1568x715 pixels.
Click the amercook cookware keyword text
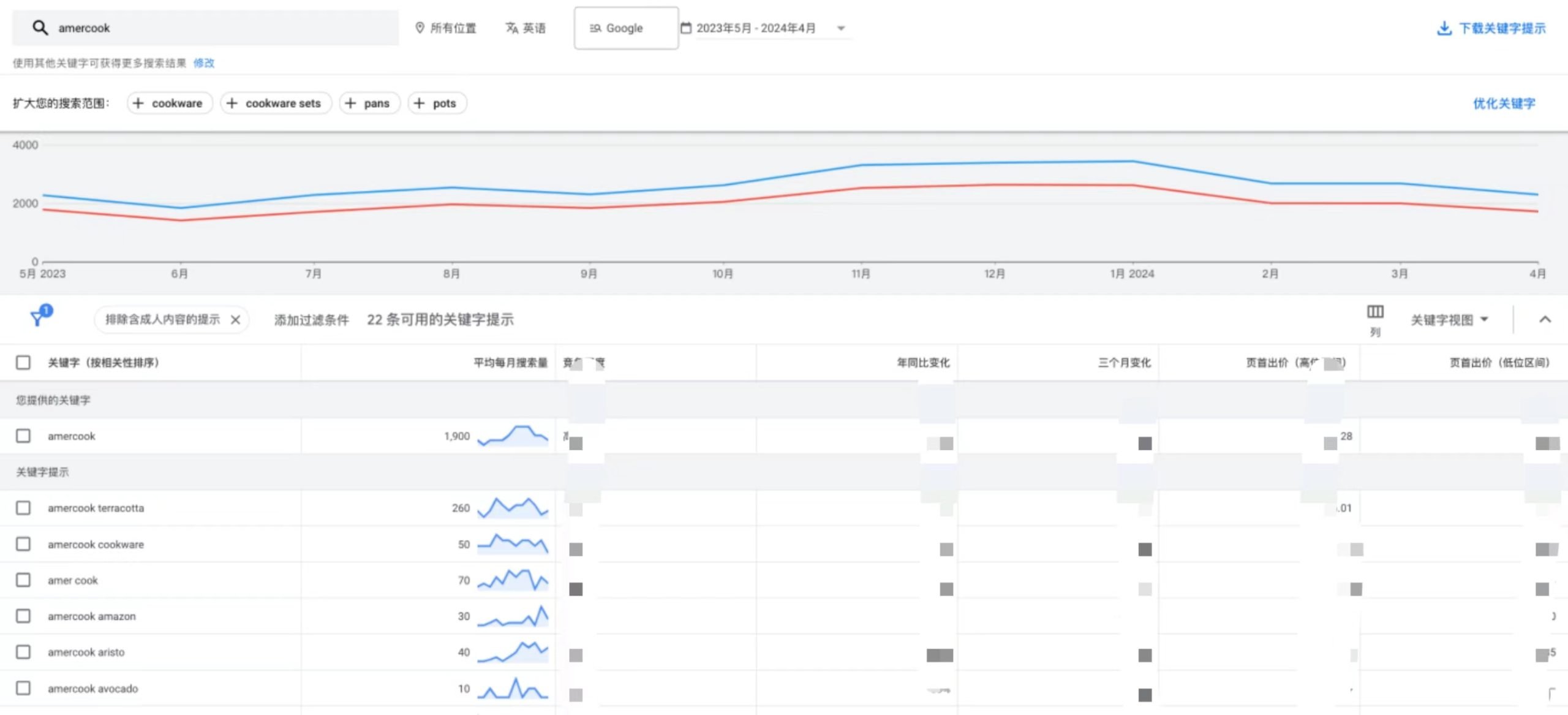click(96, 544)
